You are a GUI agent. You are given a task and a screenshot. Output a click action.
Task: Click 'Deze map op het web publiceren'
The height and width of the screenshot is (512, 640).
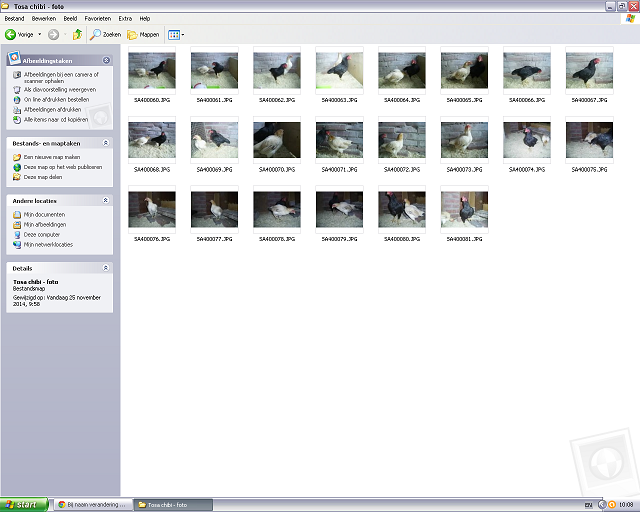pyautogui.click(x=58, y=167)
